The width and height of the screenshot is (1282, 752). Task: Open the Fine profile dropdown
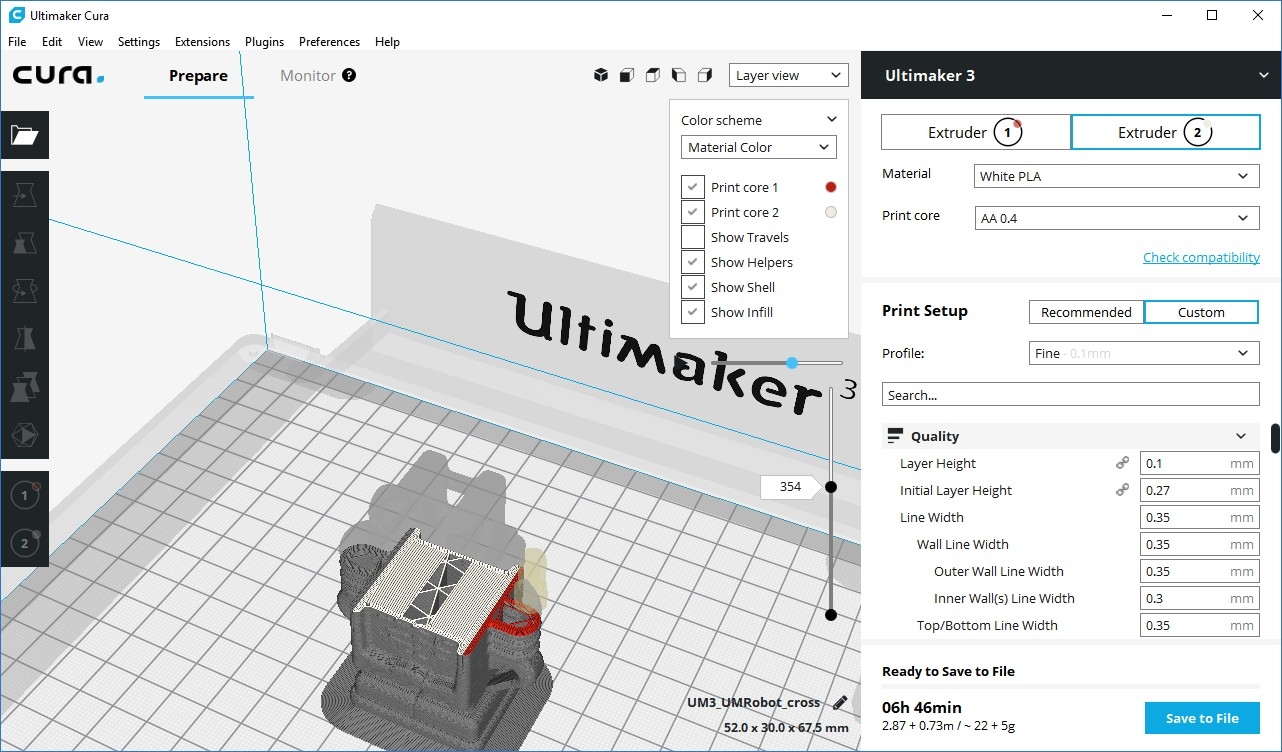tap(1144, 353)
